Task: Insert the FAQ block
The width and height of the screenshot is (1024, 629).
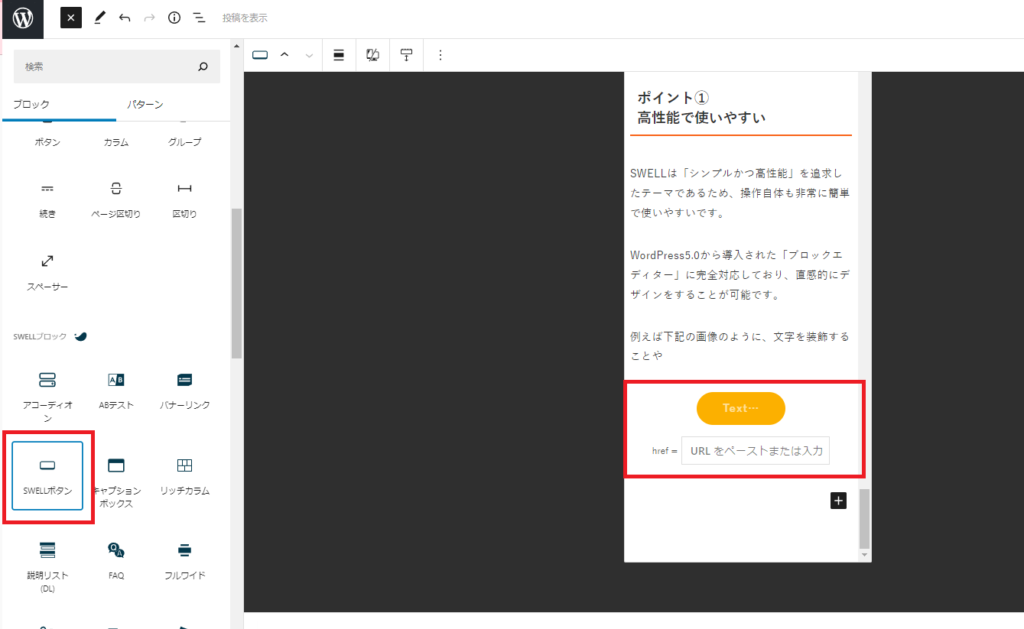Action: (116, 561)
